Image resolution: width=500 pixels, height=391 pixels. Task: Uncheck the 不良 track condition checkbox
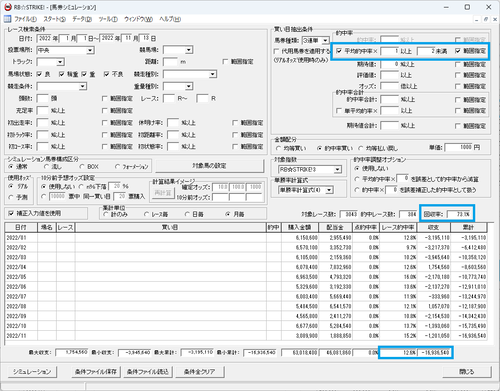[106, 74]
